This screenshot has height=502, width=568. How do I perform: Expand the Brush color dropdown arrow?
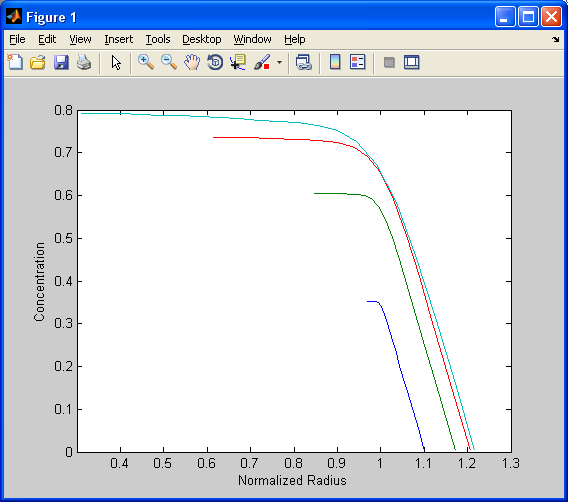point(279,62)
